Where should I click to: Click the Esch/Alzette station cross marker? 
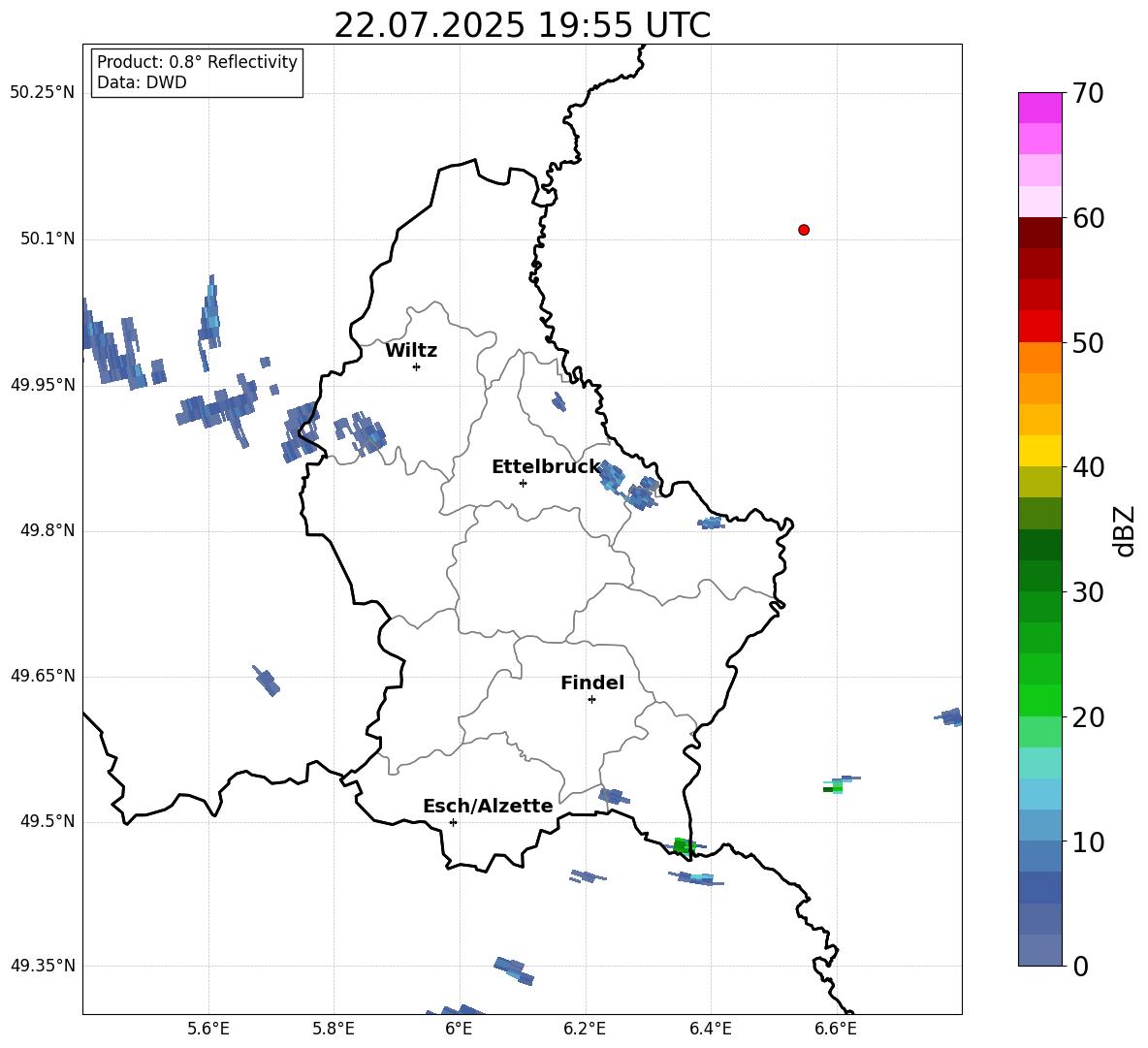coord(453,822)
